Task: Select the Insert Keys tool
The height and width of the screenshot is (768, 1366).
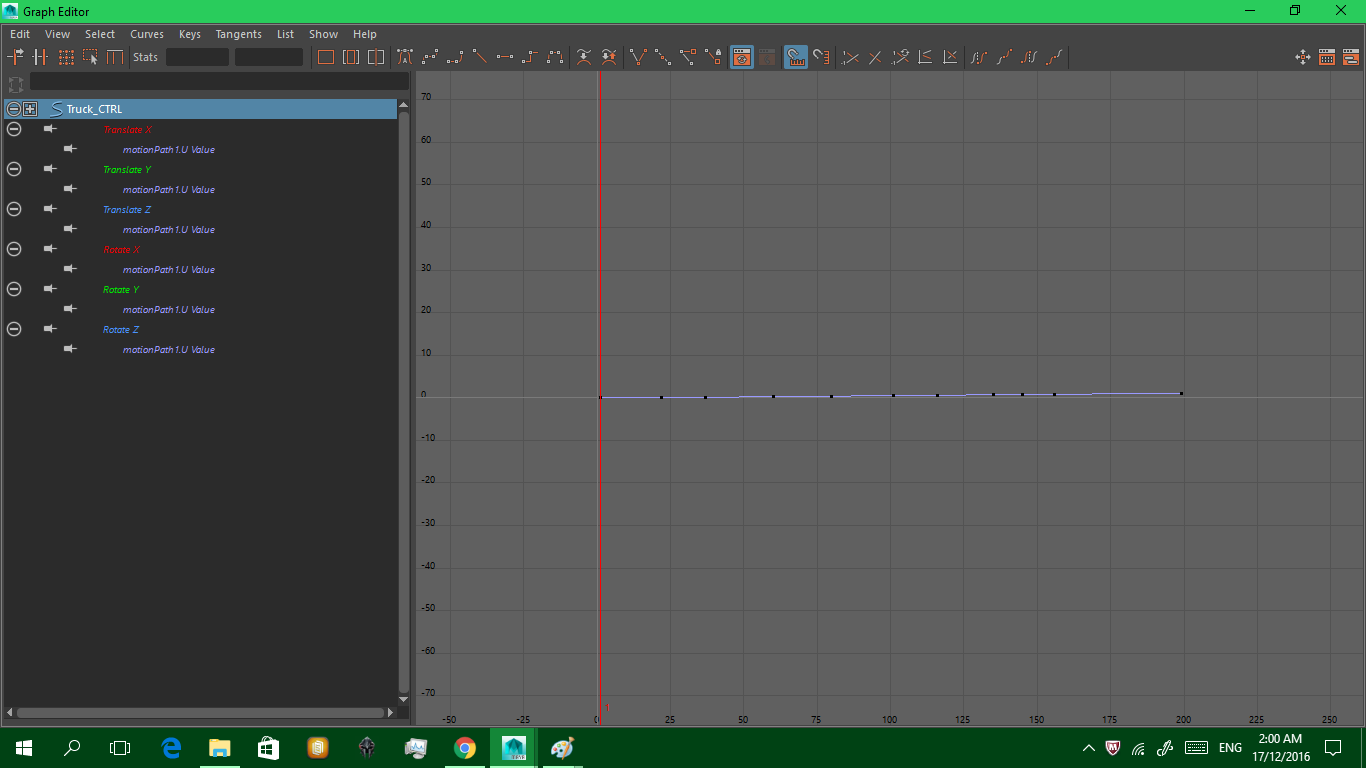Action: pos(38,57)
